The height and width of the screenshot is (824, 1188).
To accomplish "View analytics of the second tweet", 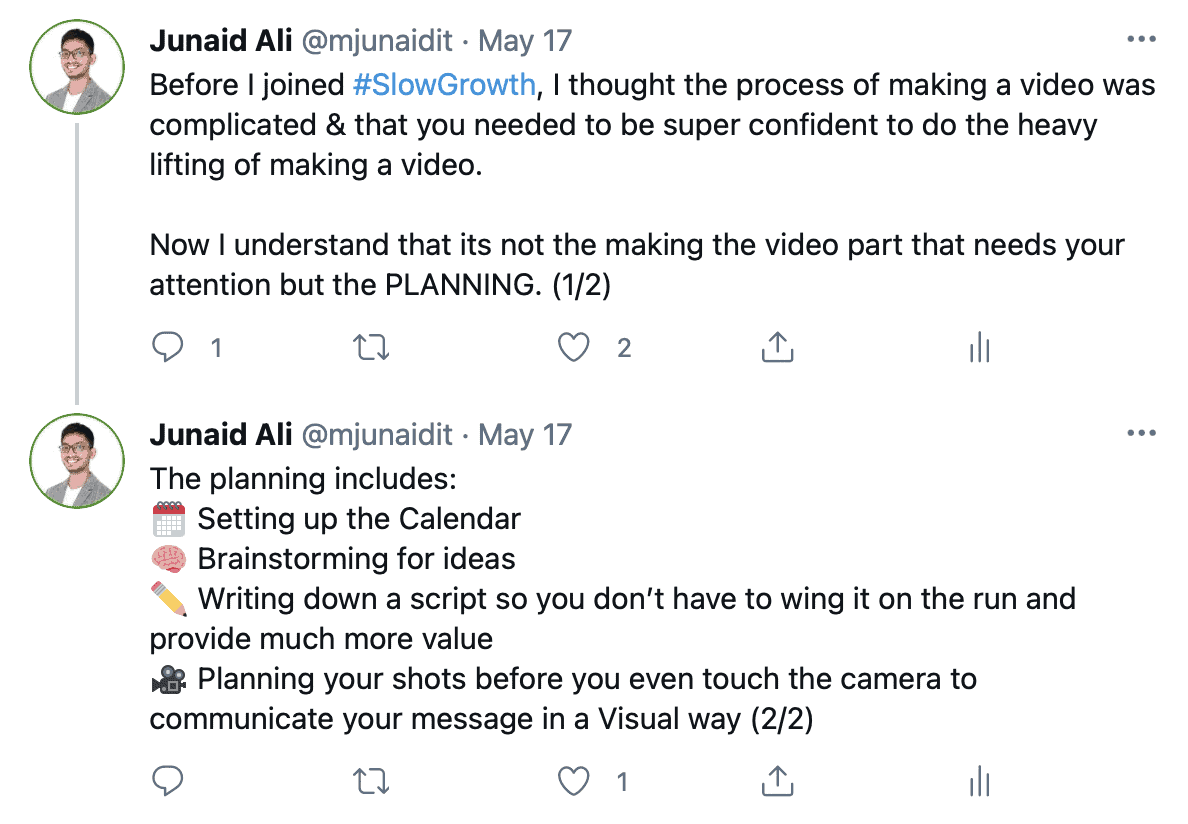I will point(979,782).
